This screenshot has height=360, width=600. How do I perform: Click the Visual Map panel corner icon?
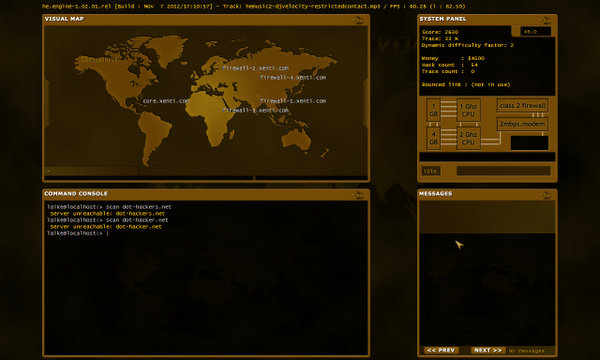(358, 20)
